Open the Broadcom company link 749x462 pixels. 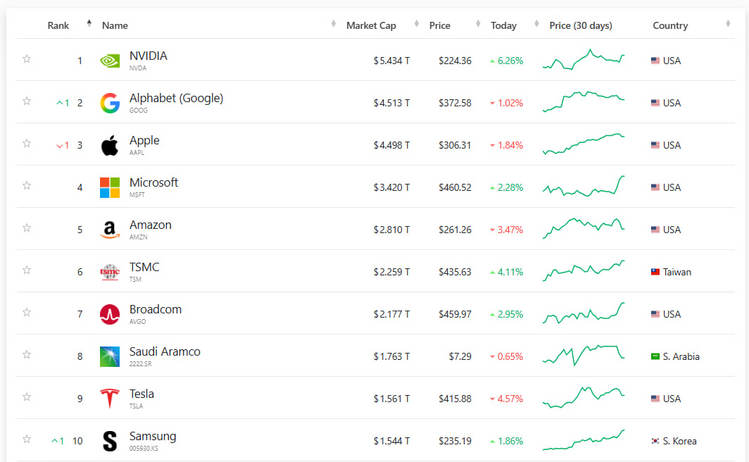tap(155, 310)
